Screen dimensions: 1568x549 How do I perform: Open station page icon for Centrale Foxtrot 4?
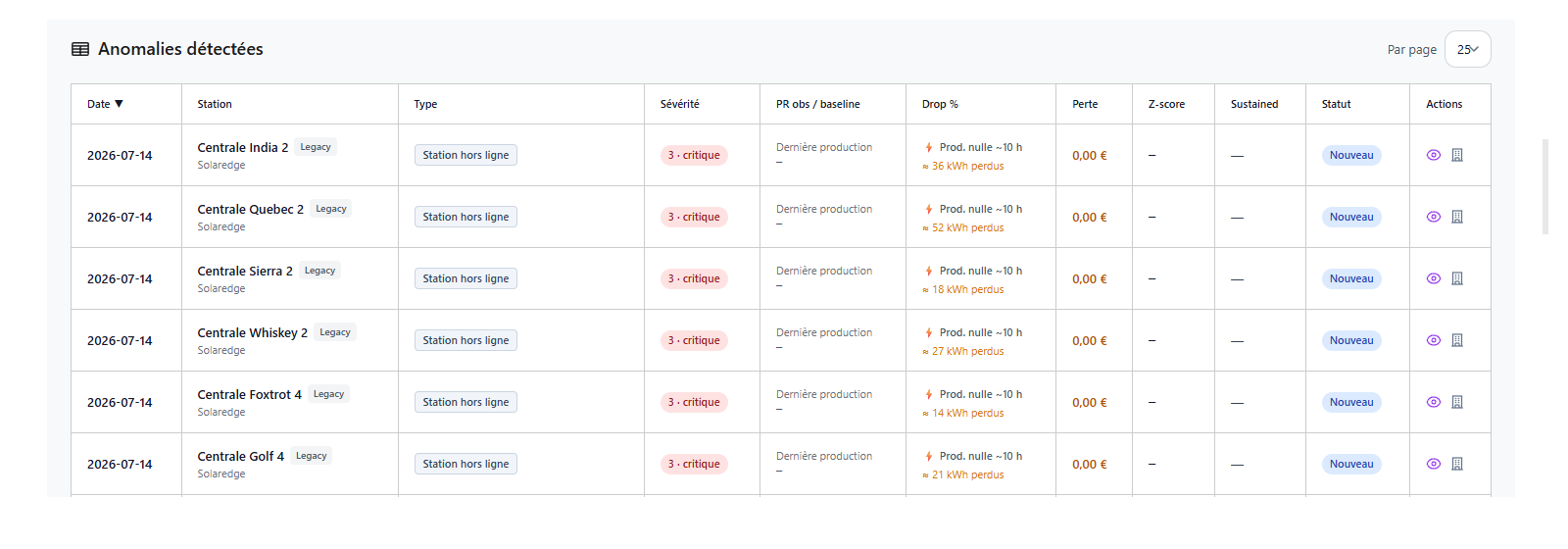coord(1457,402)
